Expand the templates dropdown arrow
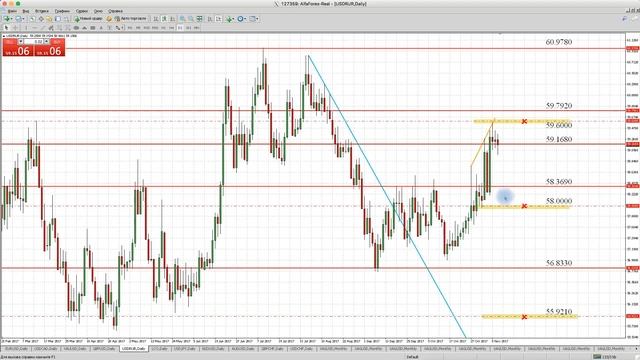The image size is (640, 360). [258, 19]
